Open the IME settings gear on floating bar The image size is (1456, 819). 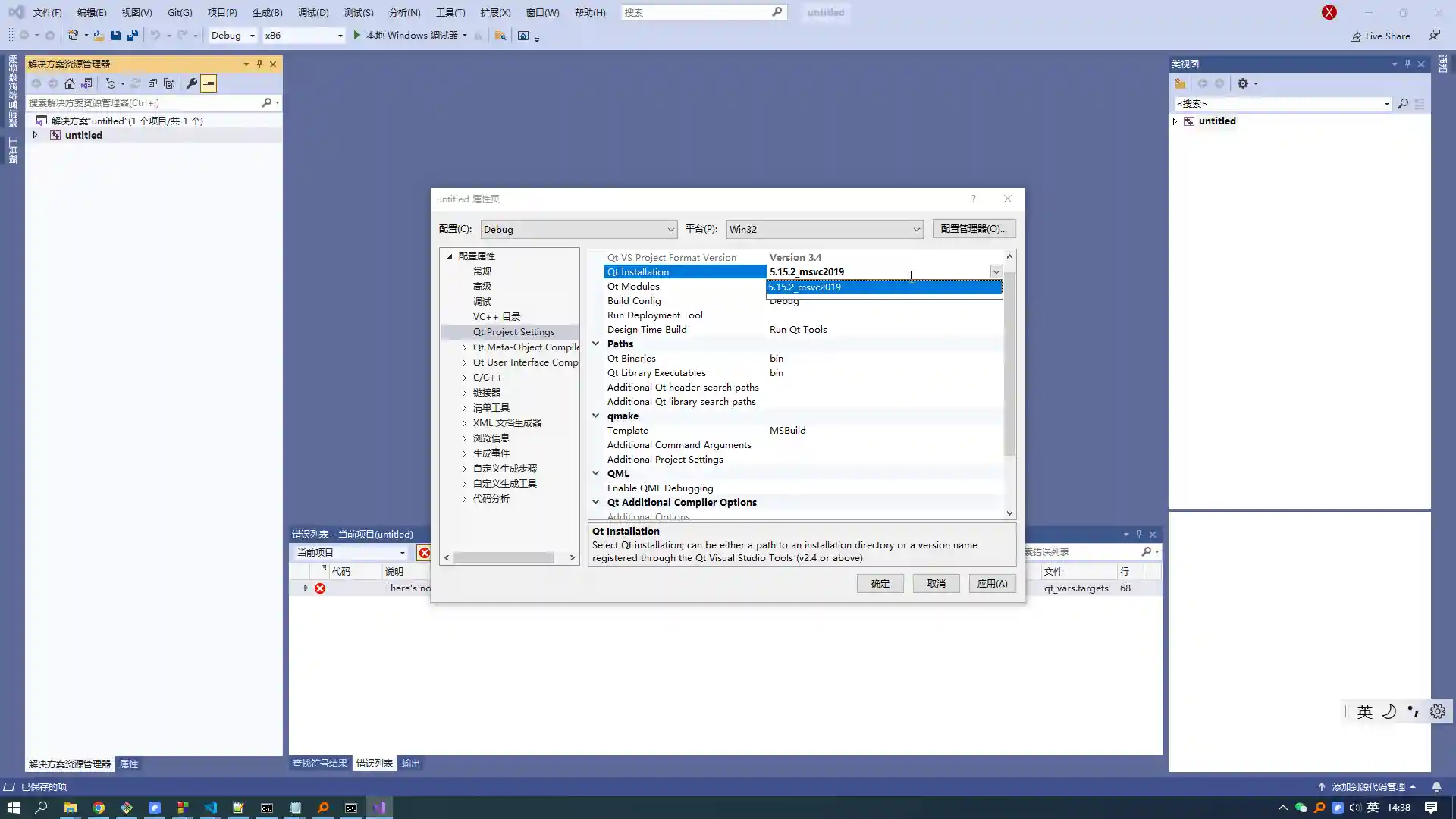pos(1438,711)
